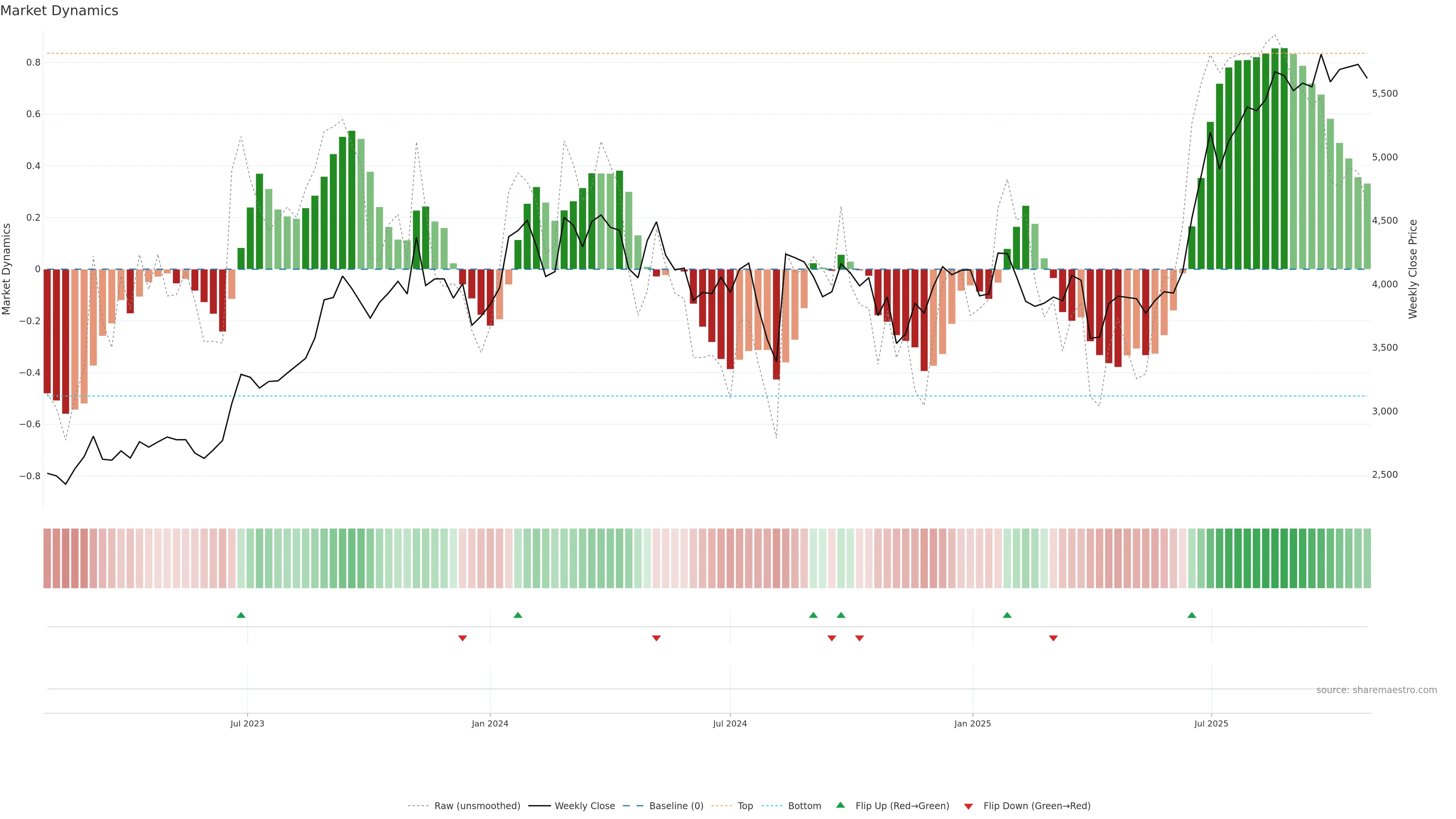Click the Weekly Close Price axis title
The image size is (1456, 819).
[x=1412, y=269]
